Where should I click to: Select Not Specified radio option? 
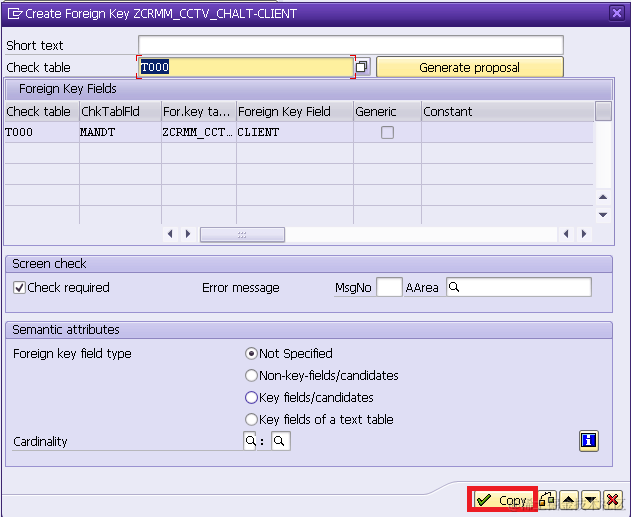coord(251,354)
